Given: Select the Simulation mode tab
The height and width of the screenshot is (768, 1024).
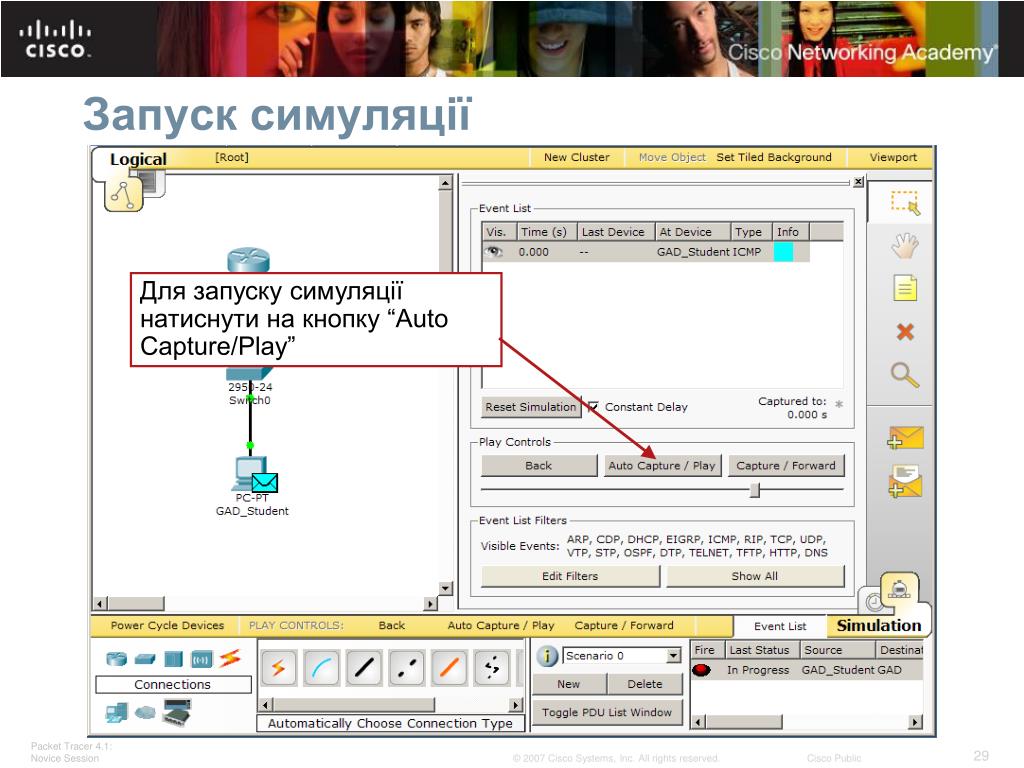Looking at the screenshot, I should [878, 626].
